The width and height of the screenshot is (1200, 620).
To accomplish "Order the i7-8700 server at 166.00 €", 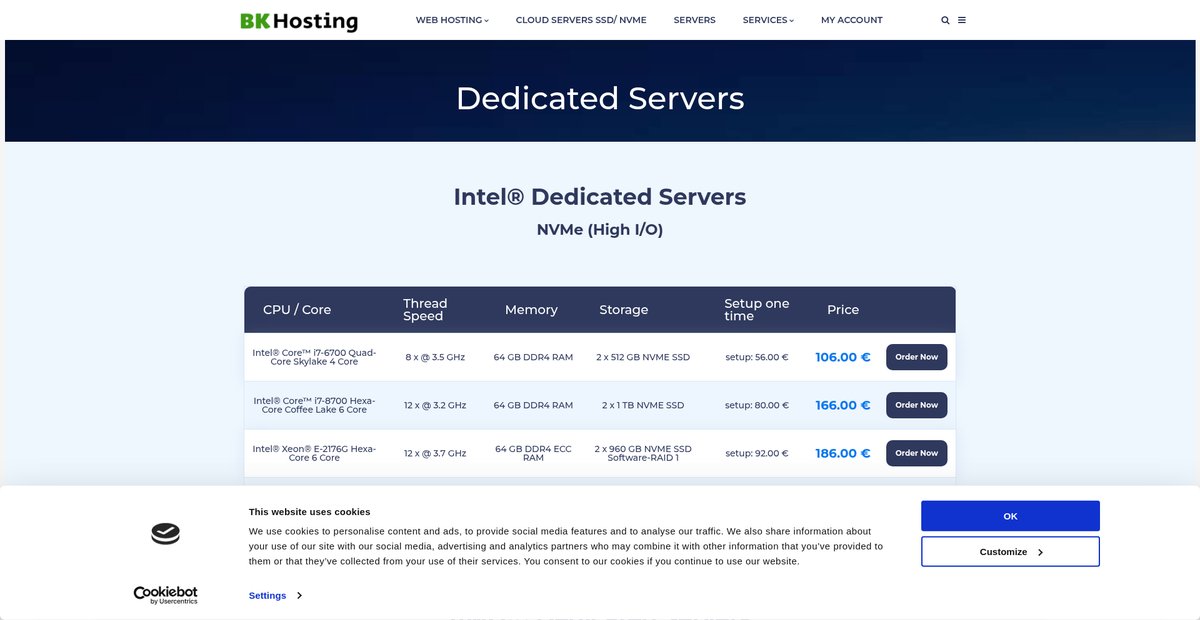I will click(x=916, y=405).
